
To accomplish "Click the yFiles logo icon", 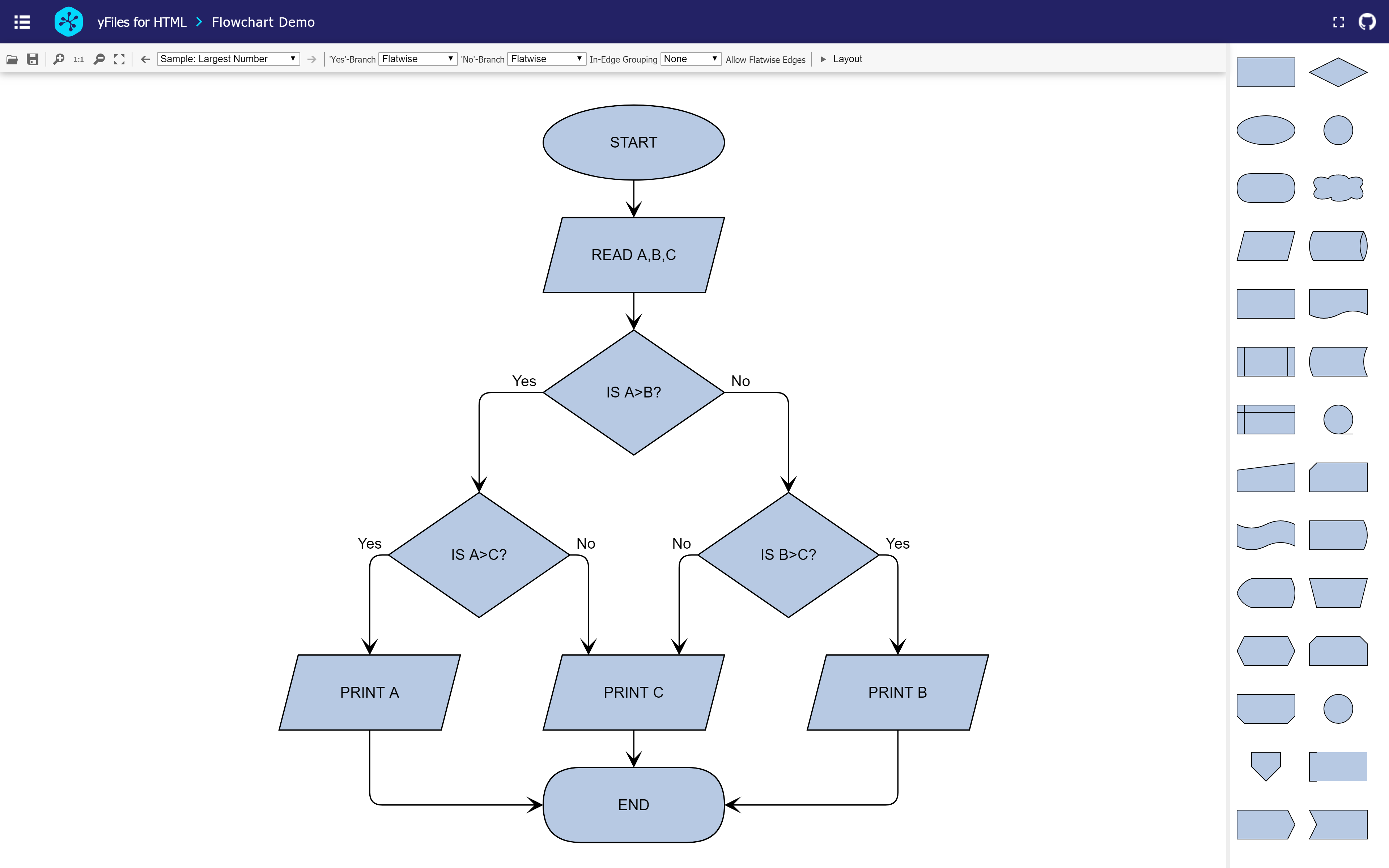I will point(67,21).
